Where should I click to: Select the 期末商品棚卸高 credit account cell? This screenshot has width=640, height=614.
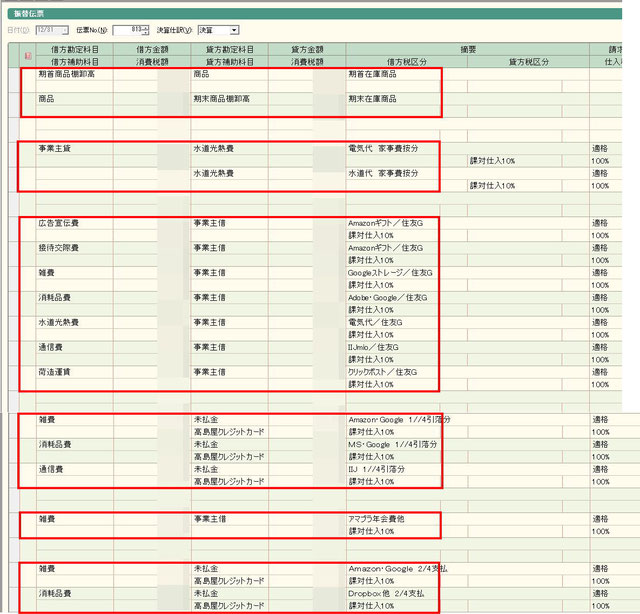point(229,99)
